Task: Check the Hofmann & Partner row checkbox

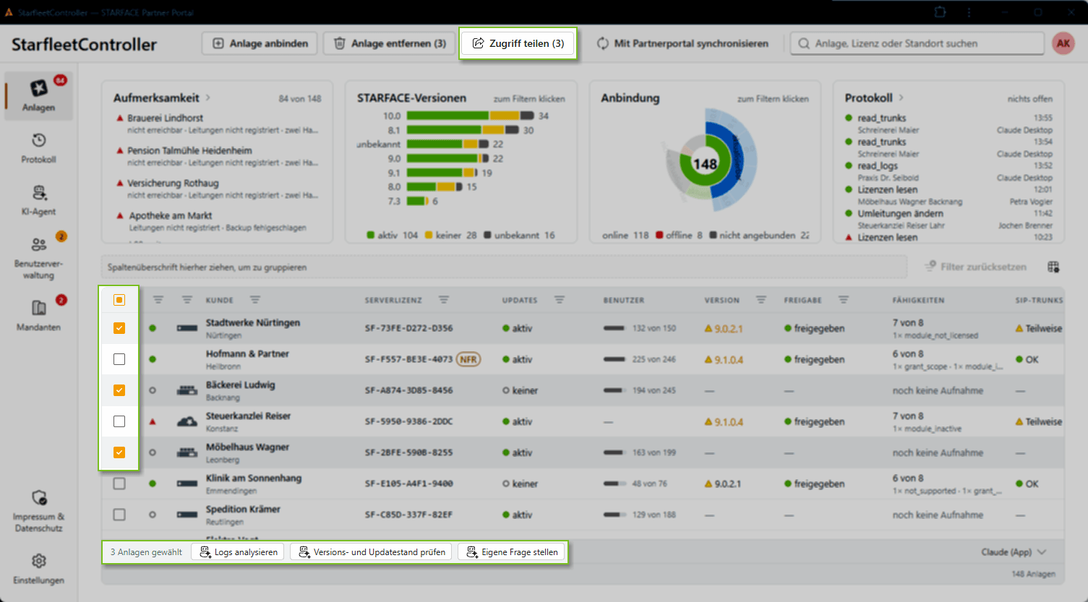Action: (x=119, y=359)
